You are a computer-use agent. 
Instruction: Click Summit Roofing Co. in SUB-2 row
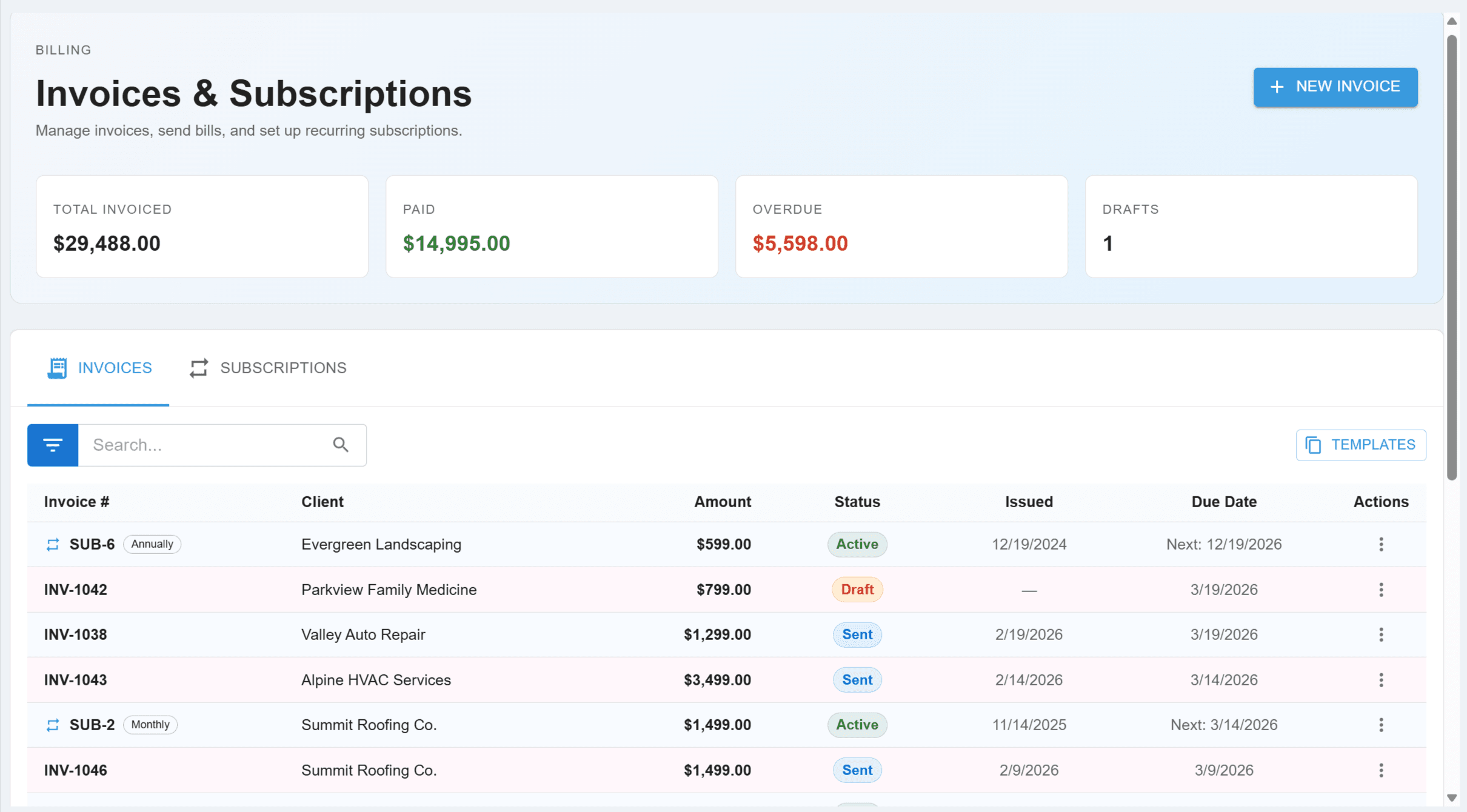369,725
